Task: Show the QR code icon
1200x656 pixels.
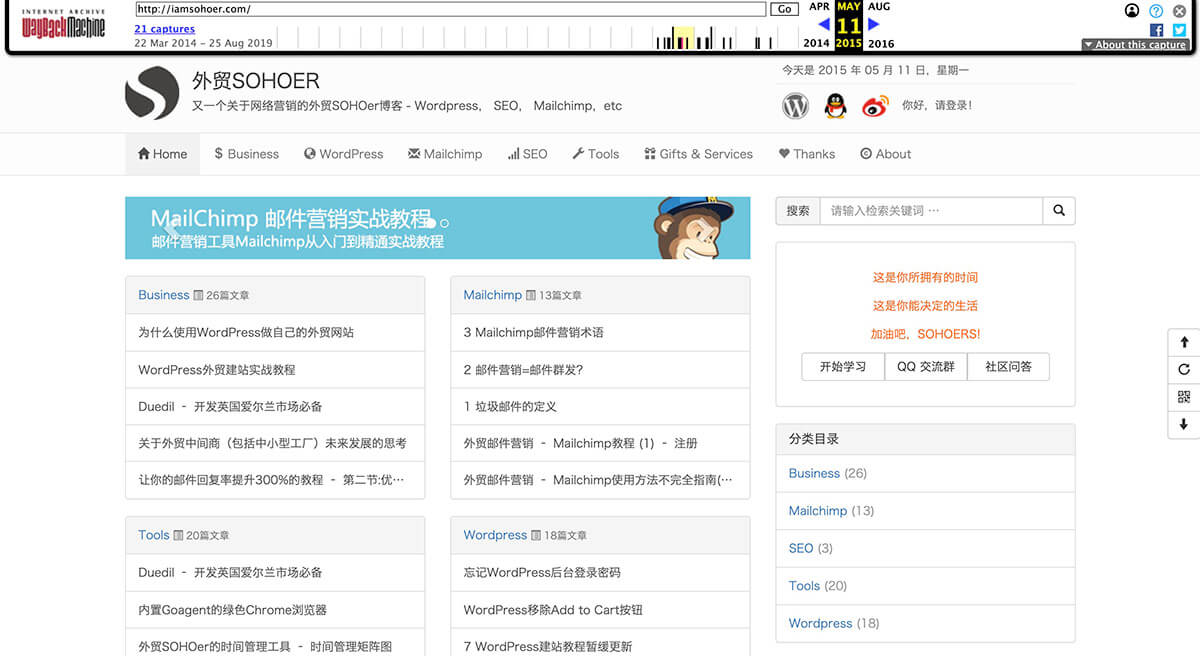Action: tap(1184, 397)
